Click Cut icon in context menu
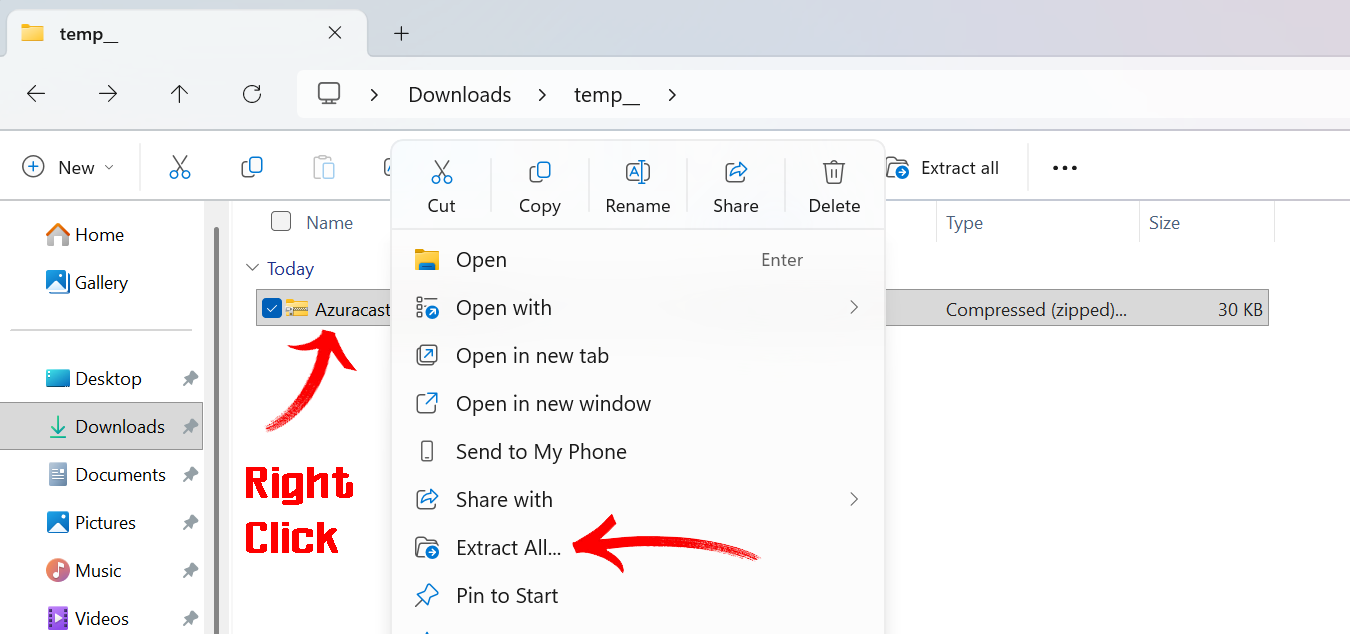 click(441, 173)
